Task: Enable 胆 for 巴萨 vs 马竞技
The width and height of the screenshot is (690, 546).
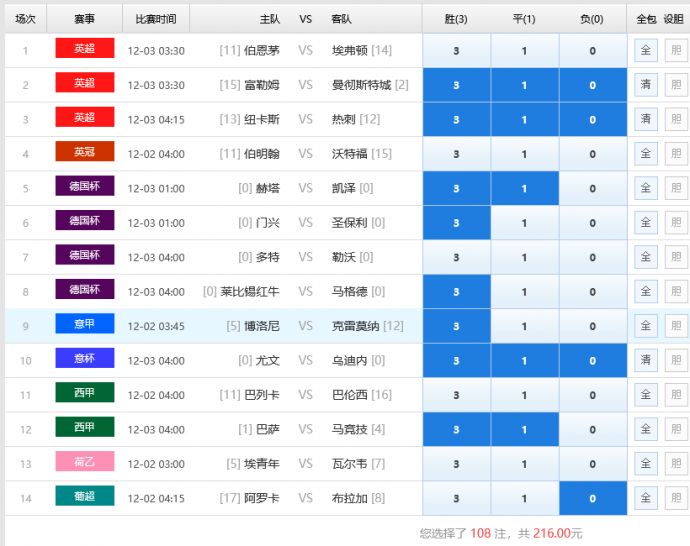Action: pyautogui.click(x=676, y=429)
